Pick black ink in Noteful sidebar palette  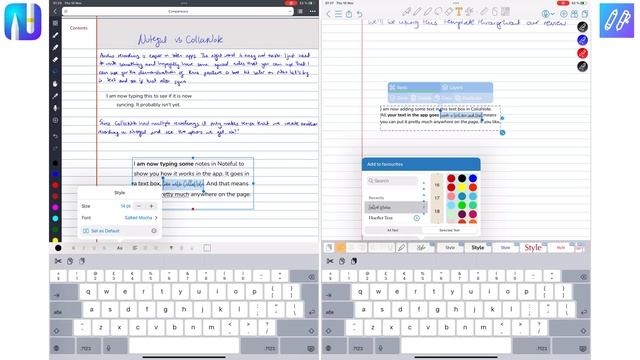point(56,163)
